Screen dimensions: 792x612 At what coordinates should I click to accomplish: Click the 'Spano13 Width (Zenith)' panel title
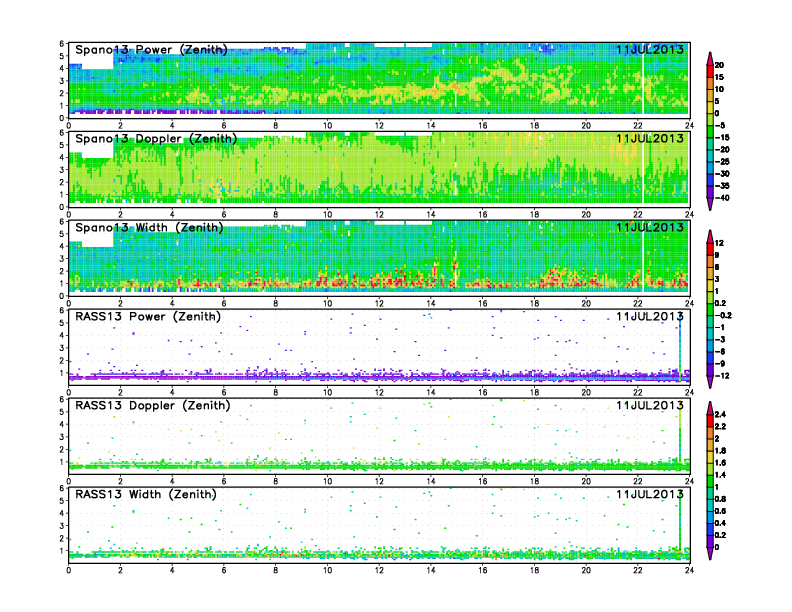pos(149,228)
